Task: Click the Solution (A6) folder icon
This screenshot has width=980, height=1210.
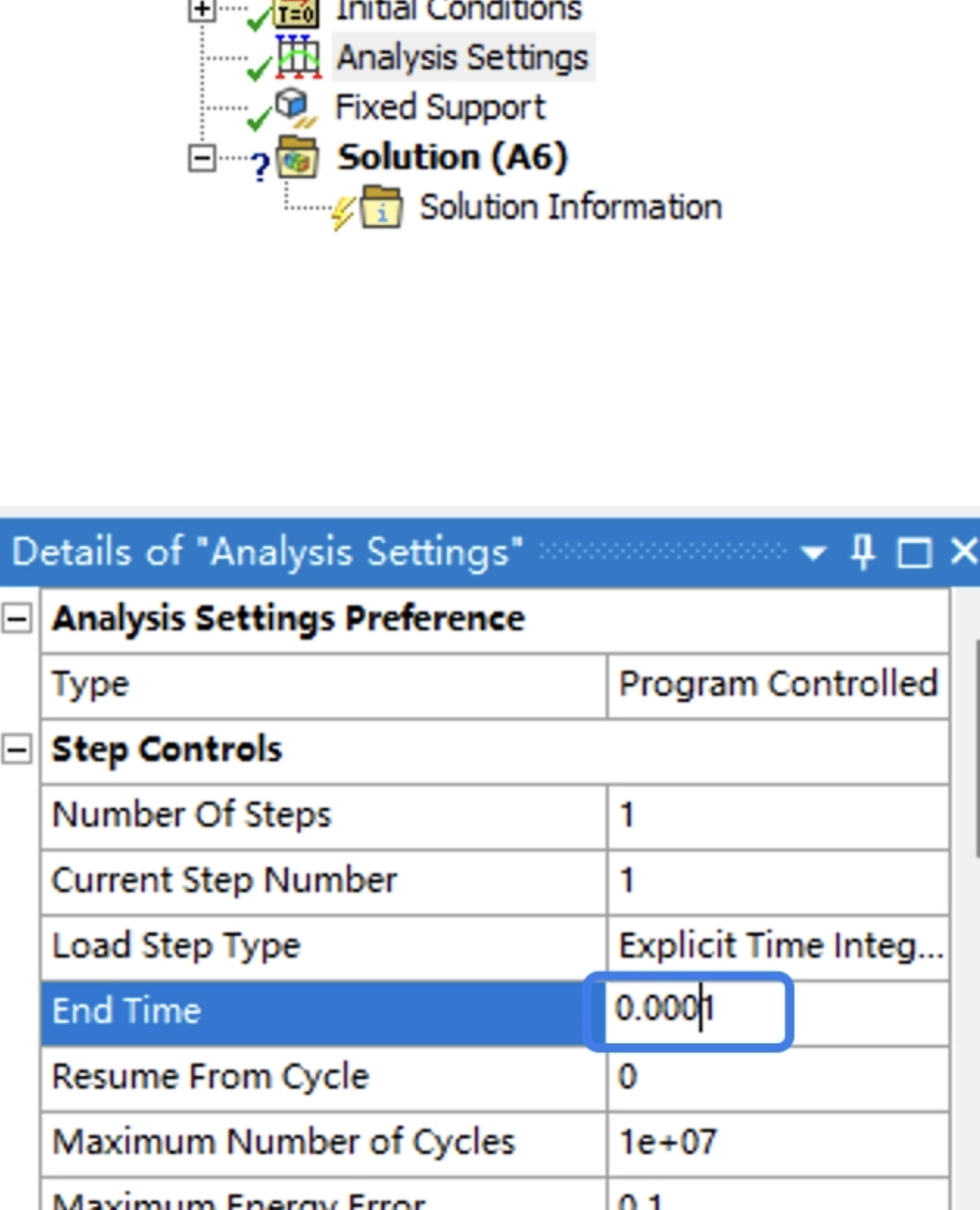Action: [x=297, y=157]
